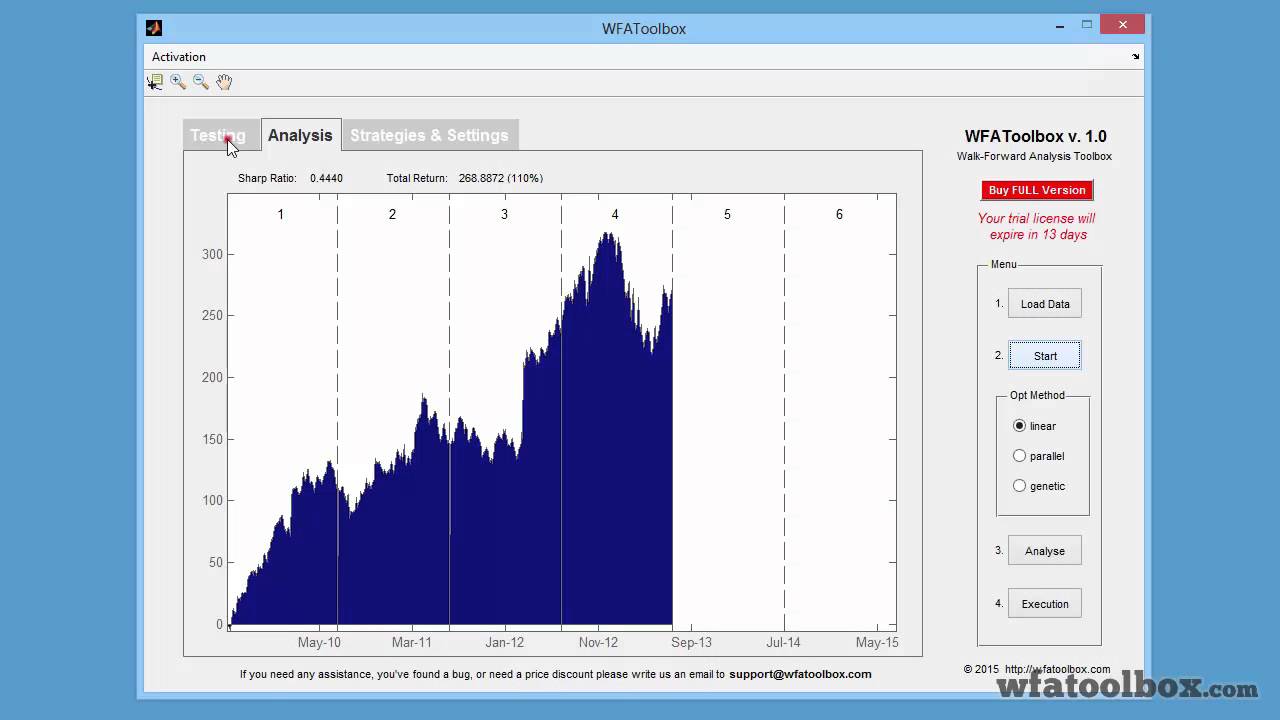
Task: Click walk-forward period label 3 on chart
Action: point(504,214)
